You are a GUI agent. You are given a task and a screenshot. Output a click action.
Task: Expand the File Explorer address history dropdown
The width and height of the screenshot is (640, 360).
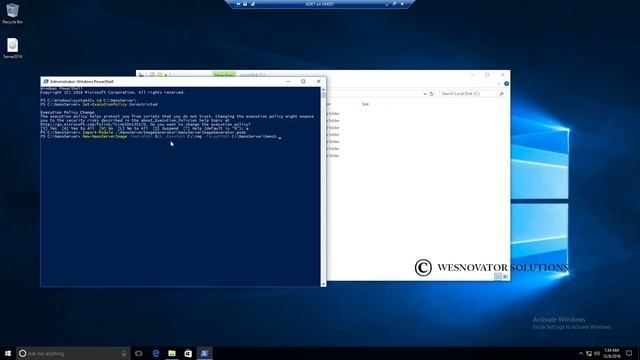pos(424,94)
